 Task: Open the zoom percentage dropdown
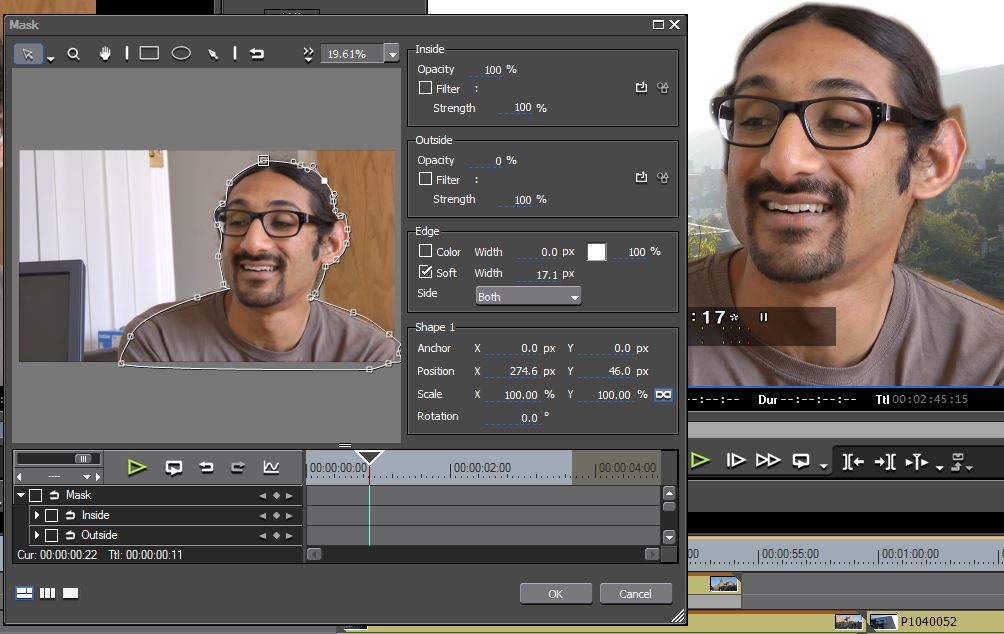392,54
